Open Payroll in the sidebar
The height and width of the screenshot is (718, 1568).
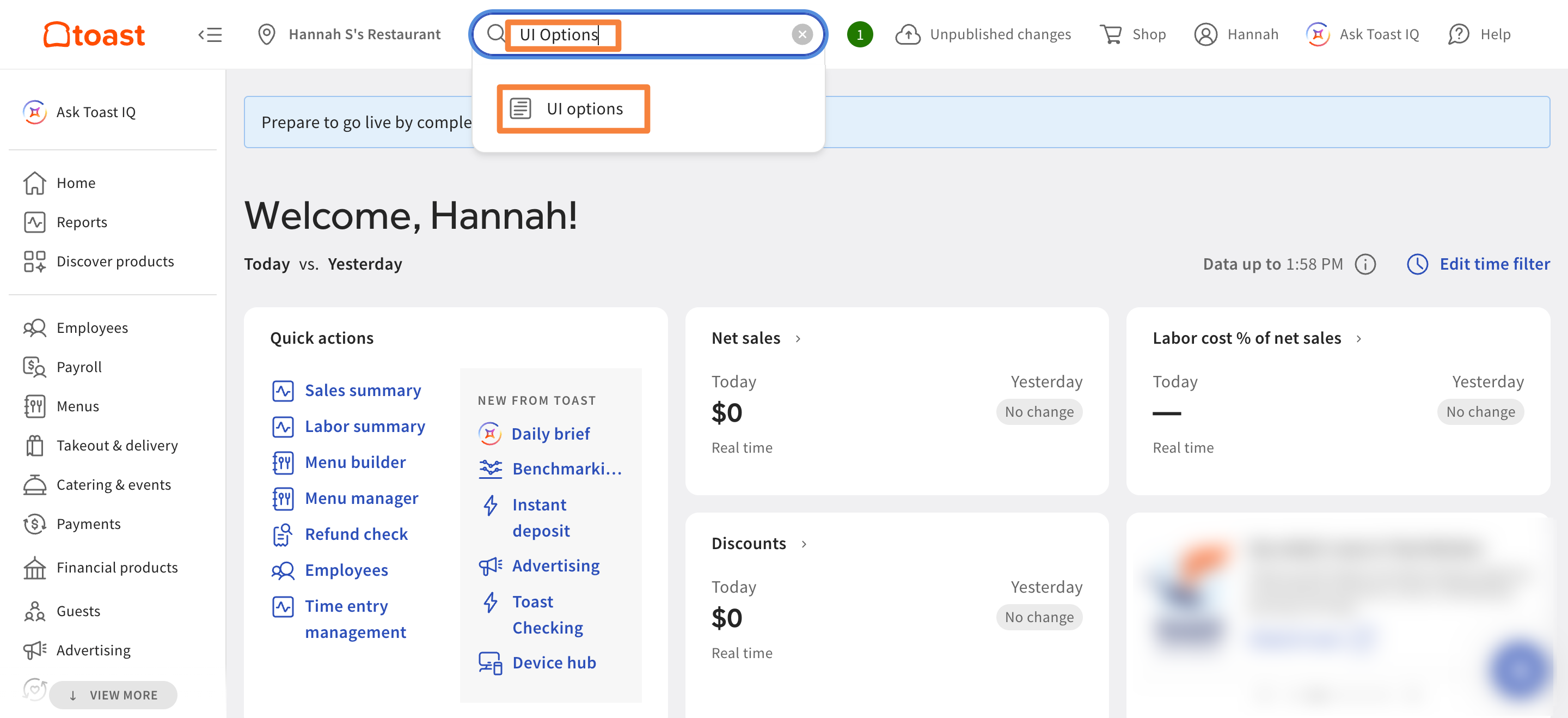79,367
